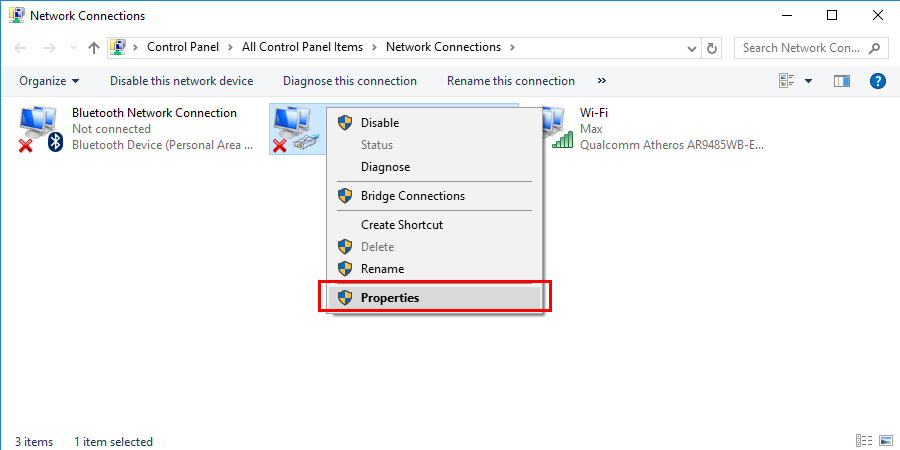Click the Up arrow navigation icon
Image resolution: width=900 pixels, height=450 pixels.
tap(94, 47)
